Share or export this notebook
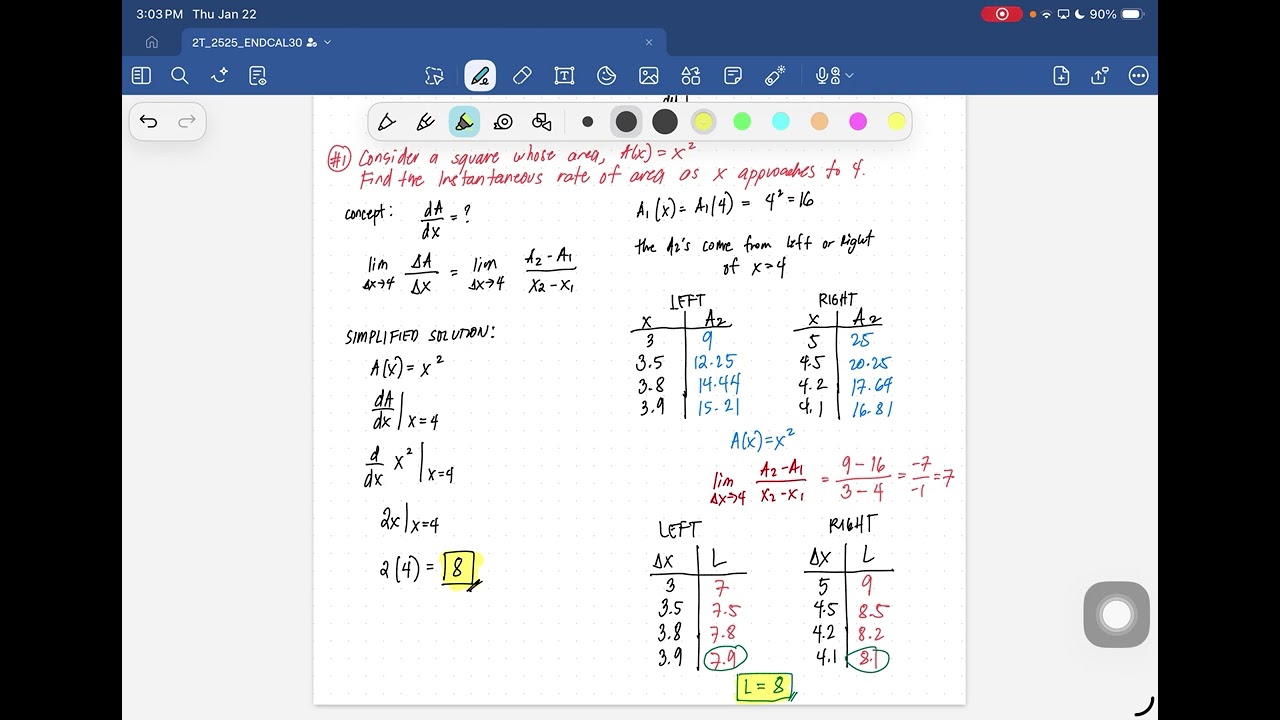 (x=1100, y=76)
